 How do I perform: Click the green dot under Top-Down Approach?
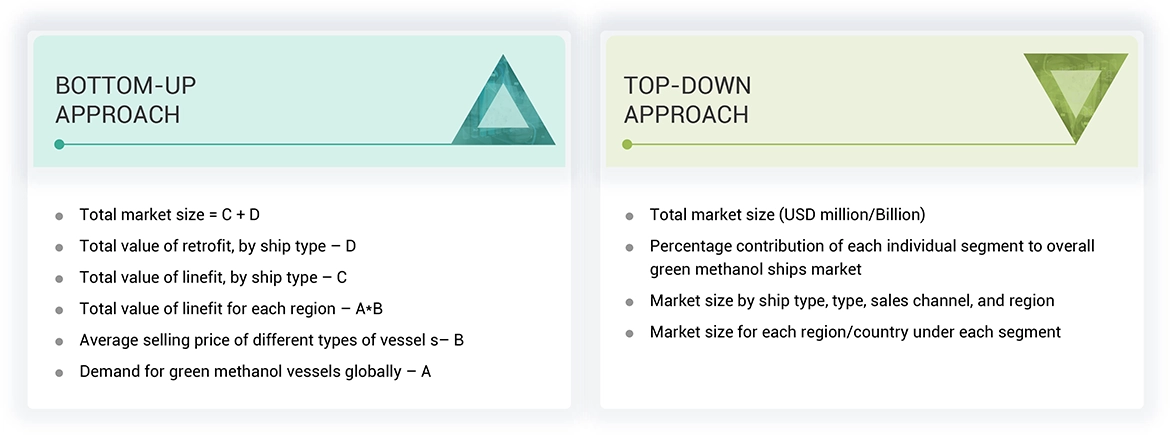[627, 145]
